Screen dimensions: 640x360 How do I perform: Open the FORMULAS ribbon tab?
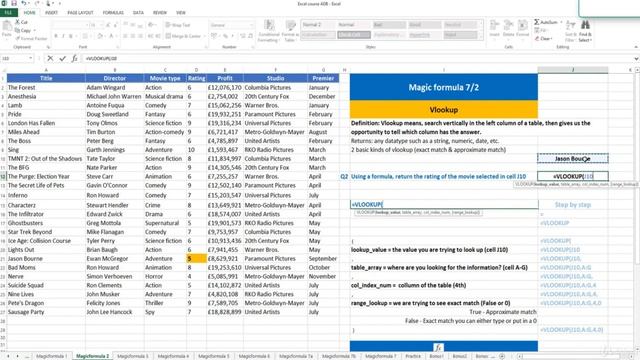point(113,13)
